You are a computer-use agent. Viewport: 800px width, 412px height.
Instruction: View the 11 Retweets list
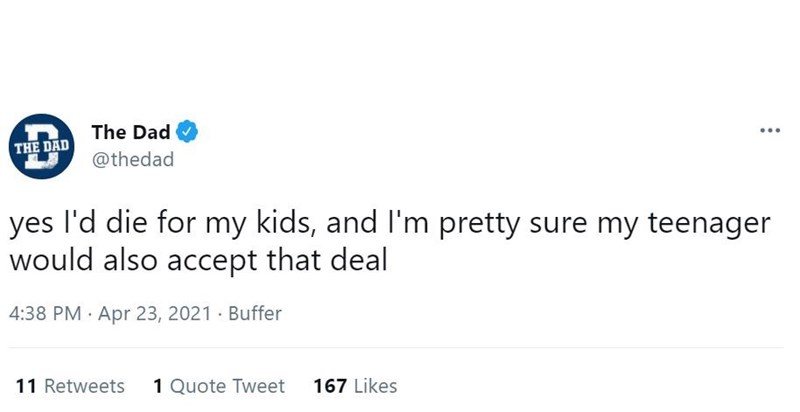tap(70, 386)
